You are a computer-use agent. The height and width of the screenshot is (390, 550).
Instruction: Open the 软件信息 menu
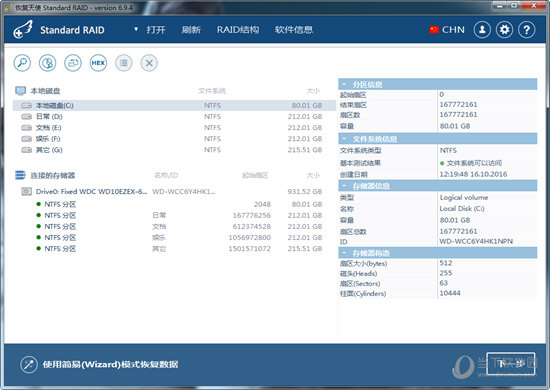(294, 30)
